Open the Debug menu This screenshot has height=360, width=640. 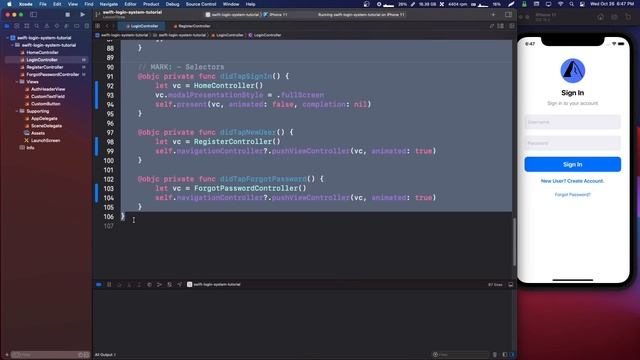[x=172, y=4]
